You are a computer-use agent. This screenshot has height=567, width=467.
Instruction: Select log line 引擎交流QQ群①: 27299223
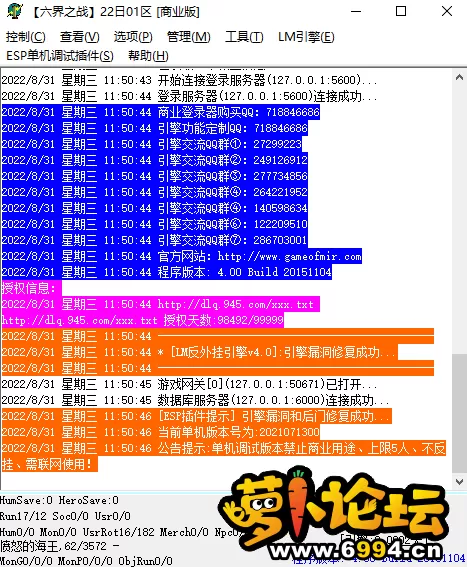pos(152,144)
